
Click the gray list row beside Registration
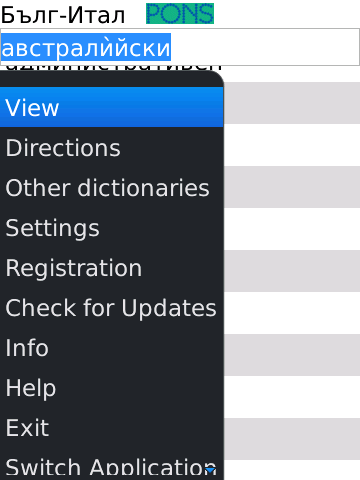292,271
